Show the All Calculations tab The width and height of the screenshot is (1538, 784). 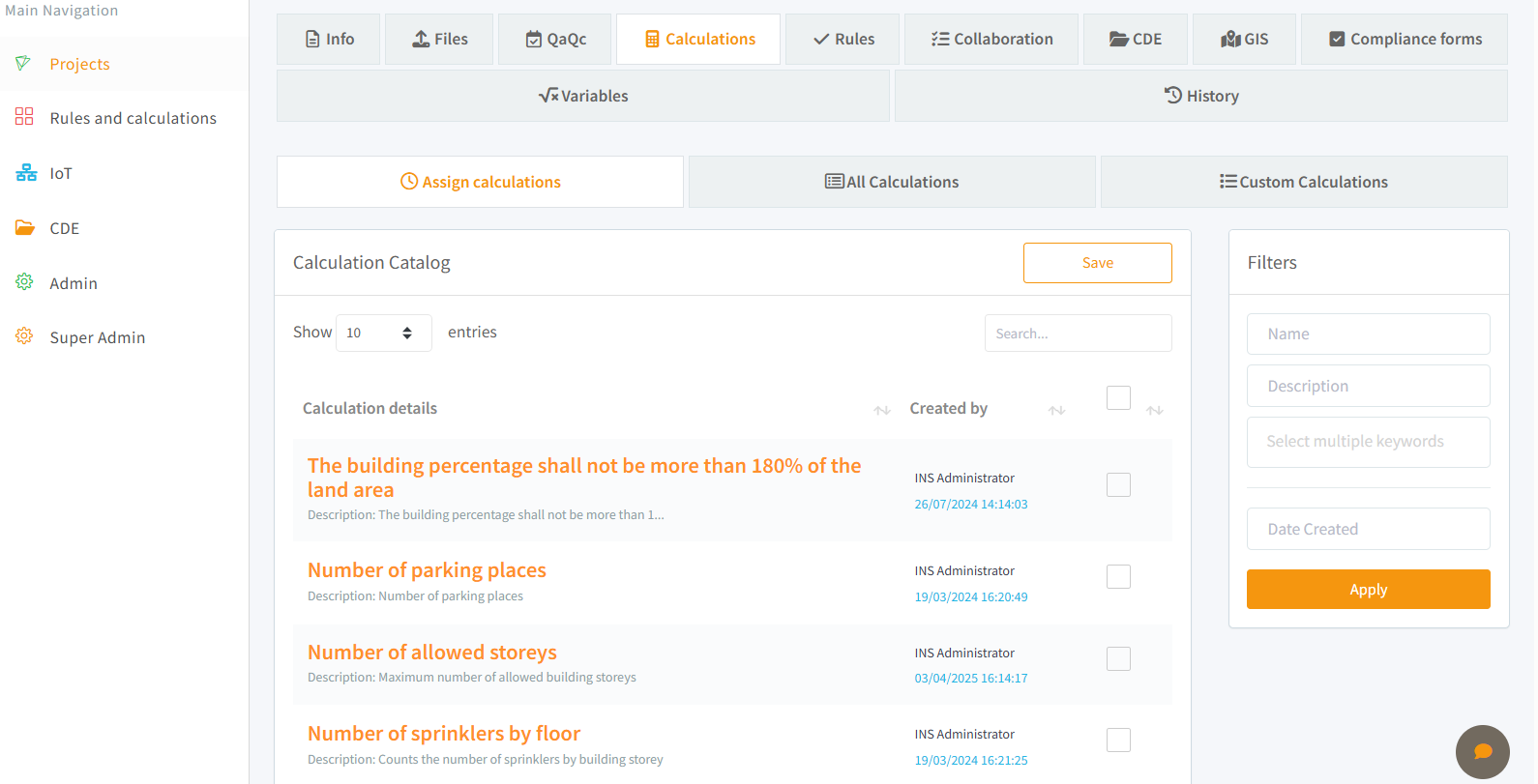coord(892,182)
